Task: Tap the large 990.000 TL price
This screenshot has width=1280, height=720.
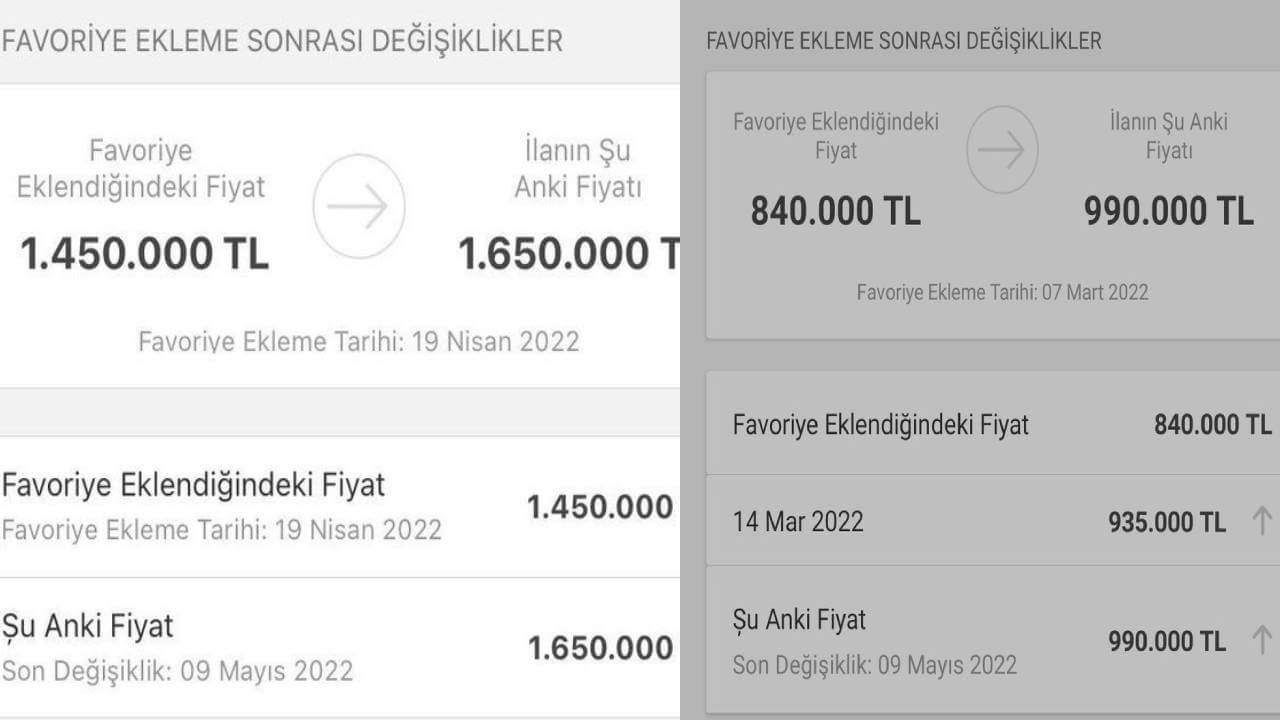Action: [1168, 211]
